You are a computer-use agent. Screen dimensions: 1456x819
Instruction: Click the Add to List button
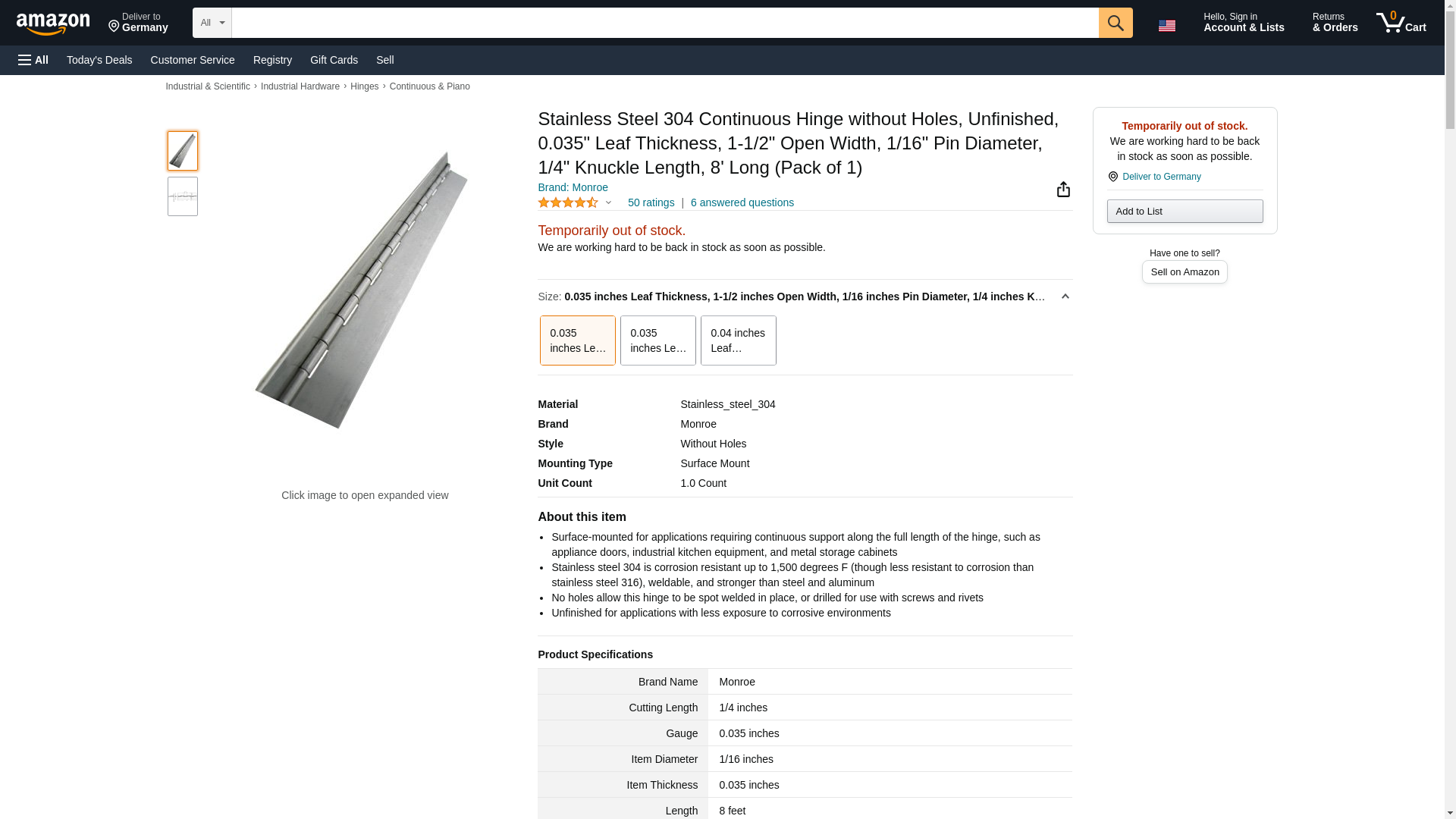pyautogui.click(x=1185, y=211)
